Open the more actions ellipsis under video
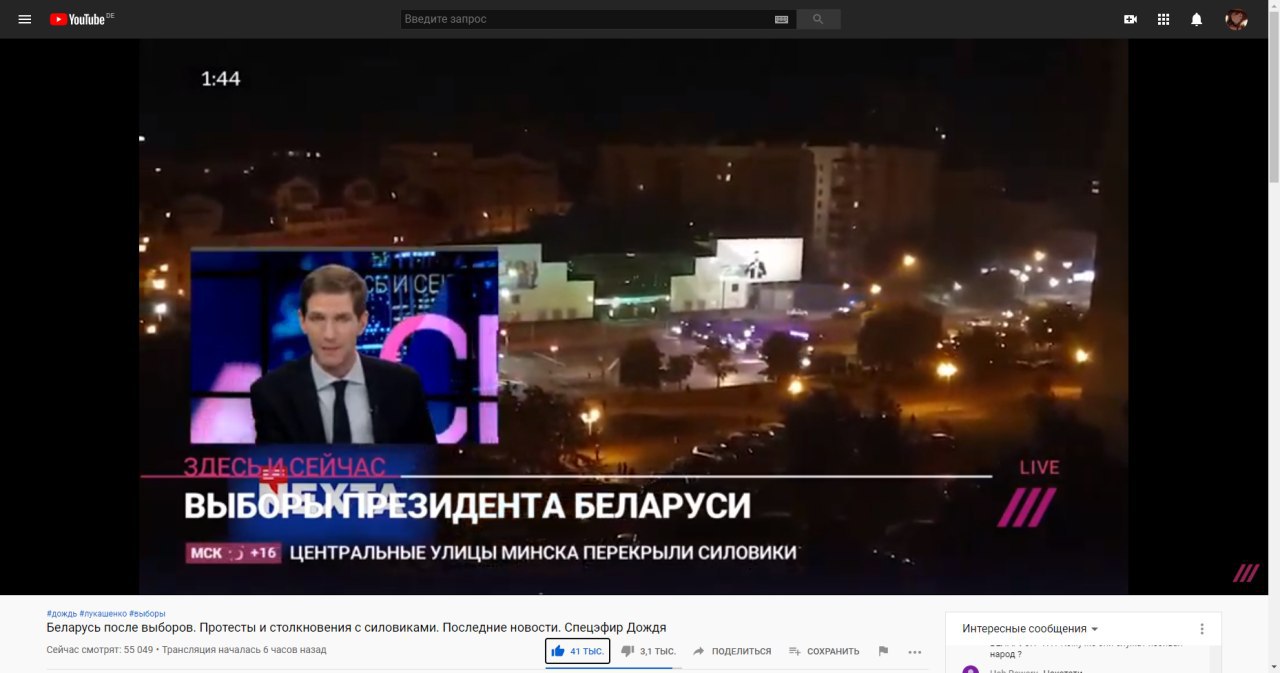1280x673 pixels. (x=915, y=651)
